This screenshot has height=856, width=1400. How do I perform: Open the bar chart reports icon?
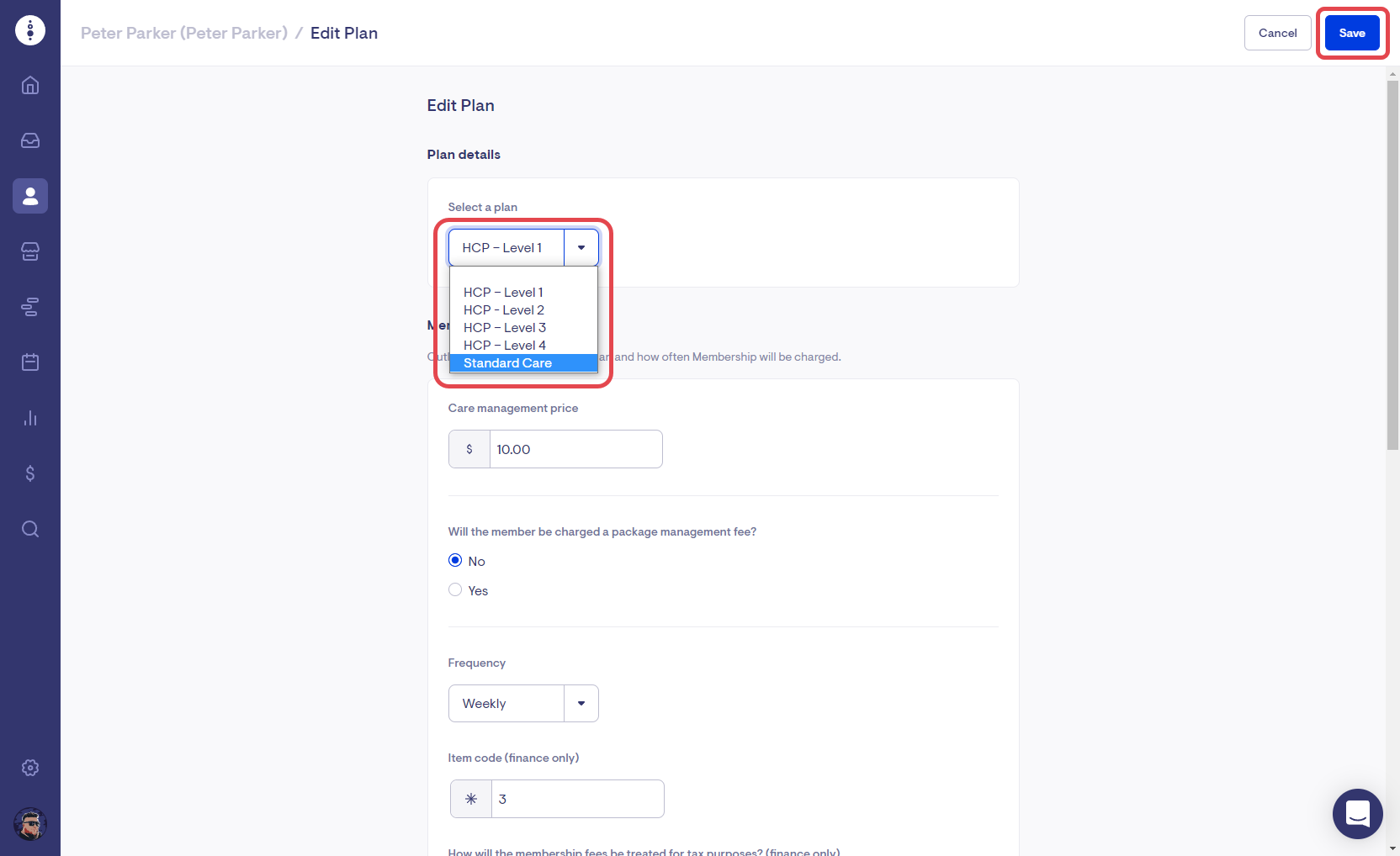[30, 418]
